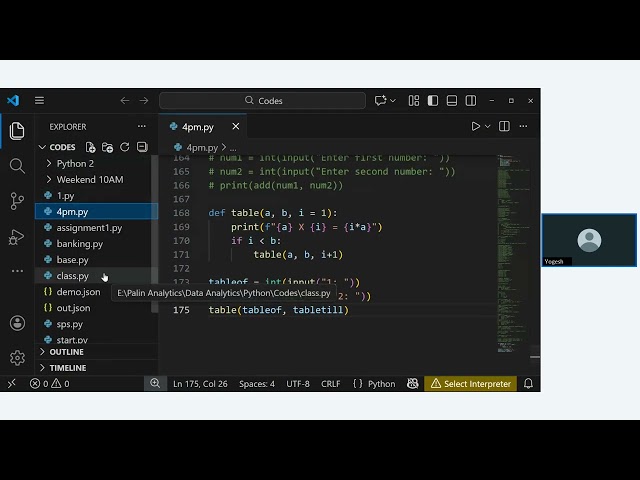Click the Explorer vertical scrollbar
Screen dimensions: 640x480
coord(154,233)
